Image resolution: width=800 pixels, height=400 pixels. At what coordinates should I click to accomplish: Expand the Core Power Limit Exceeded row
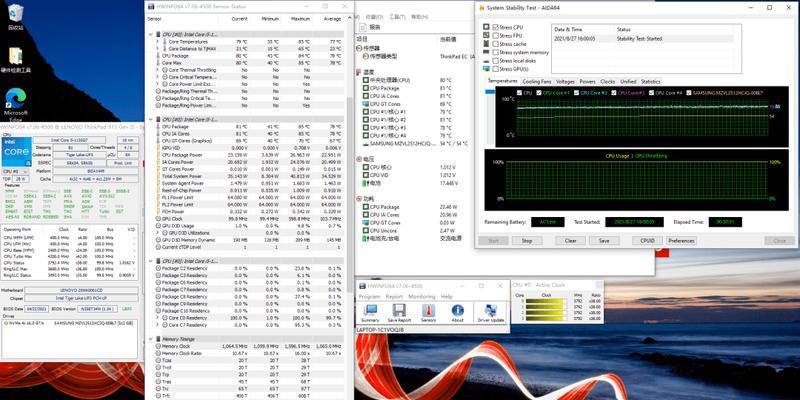[x=158, y=84]
